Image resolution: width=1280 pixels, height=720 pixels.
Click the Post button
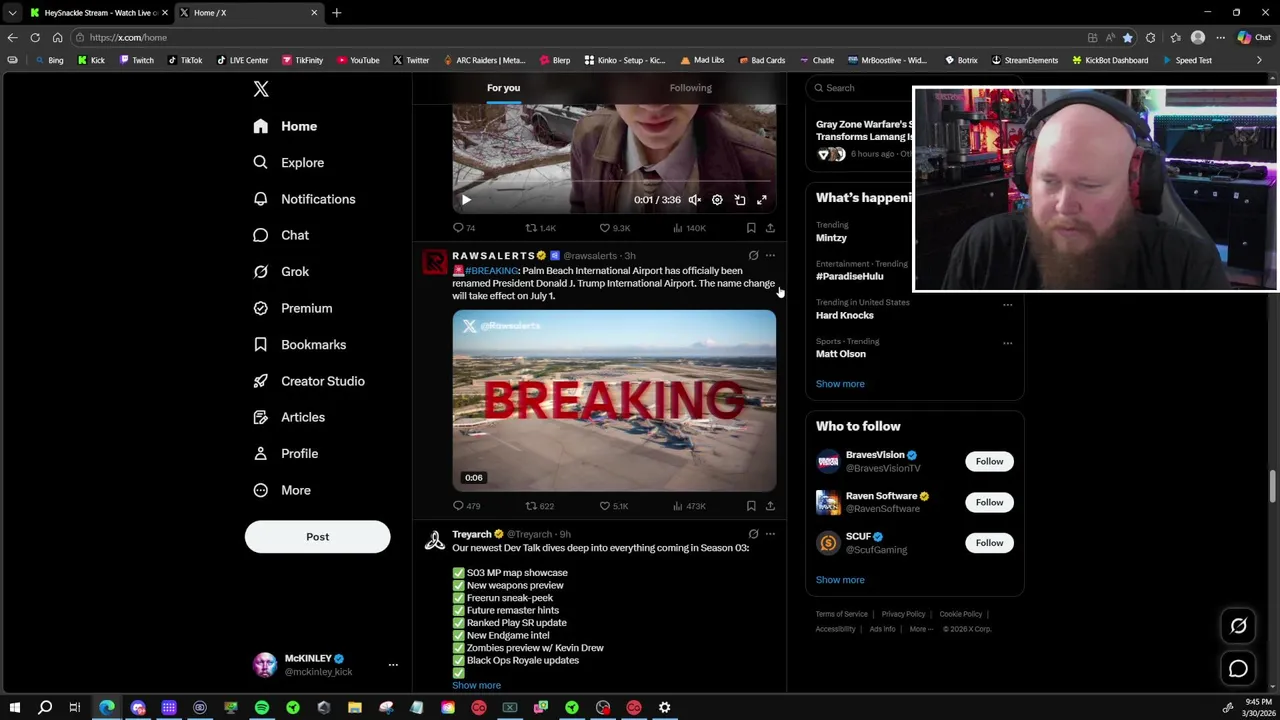(x=317, y=537)
